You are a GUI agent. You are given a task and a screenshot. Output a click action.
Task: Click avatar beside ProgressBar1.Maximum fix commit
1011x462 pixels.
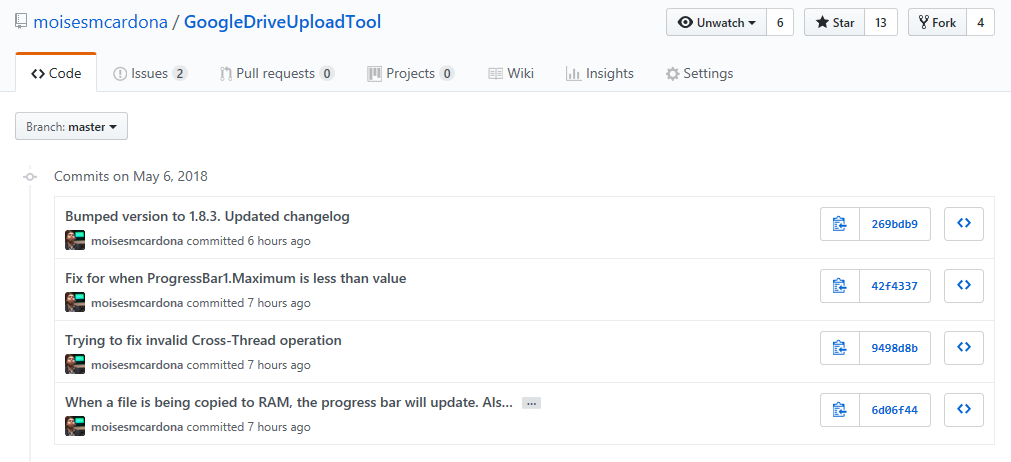75,302
